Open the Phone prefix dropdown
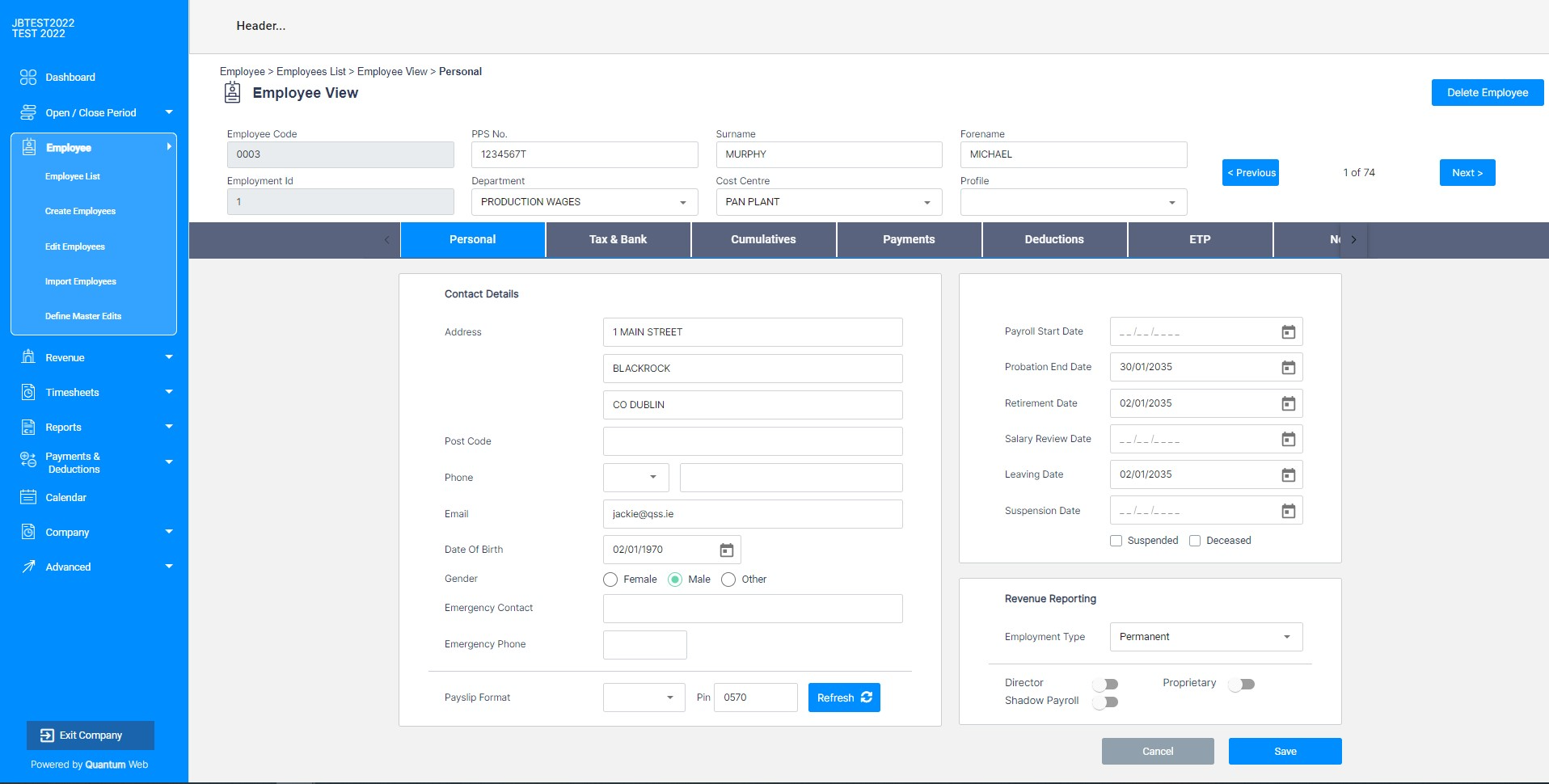 point(636,478)
